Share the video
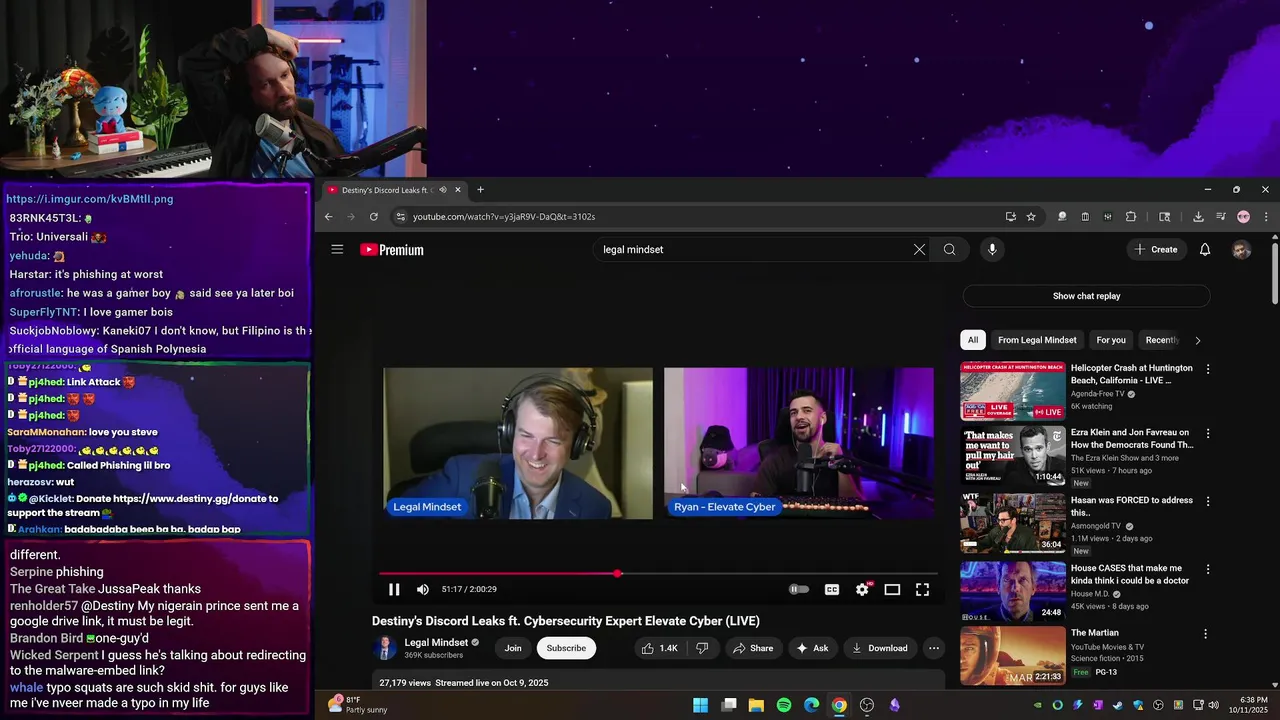This screenshot has height=720, width=1280. [753, 648]
